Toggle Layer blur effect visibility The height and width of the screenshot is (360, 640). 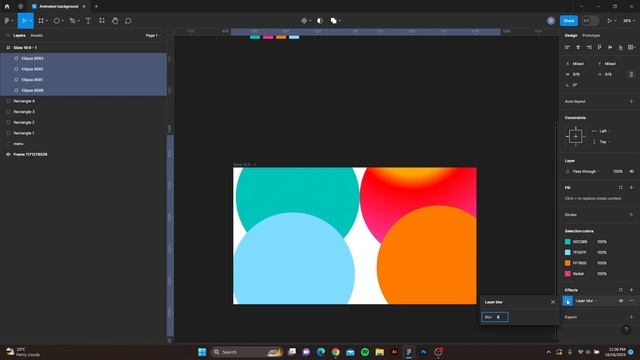621,301
